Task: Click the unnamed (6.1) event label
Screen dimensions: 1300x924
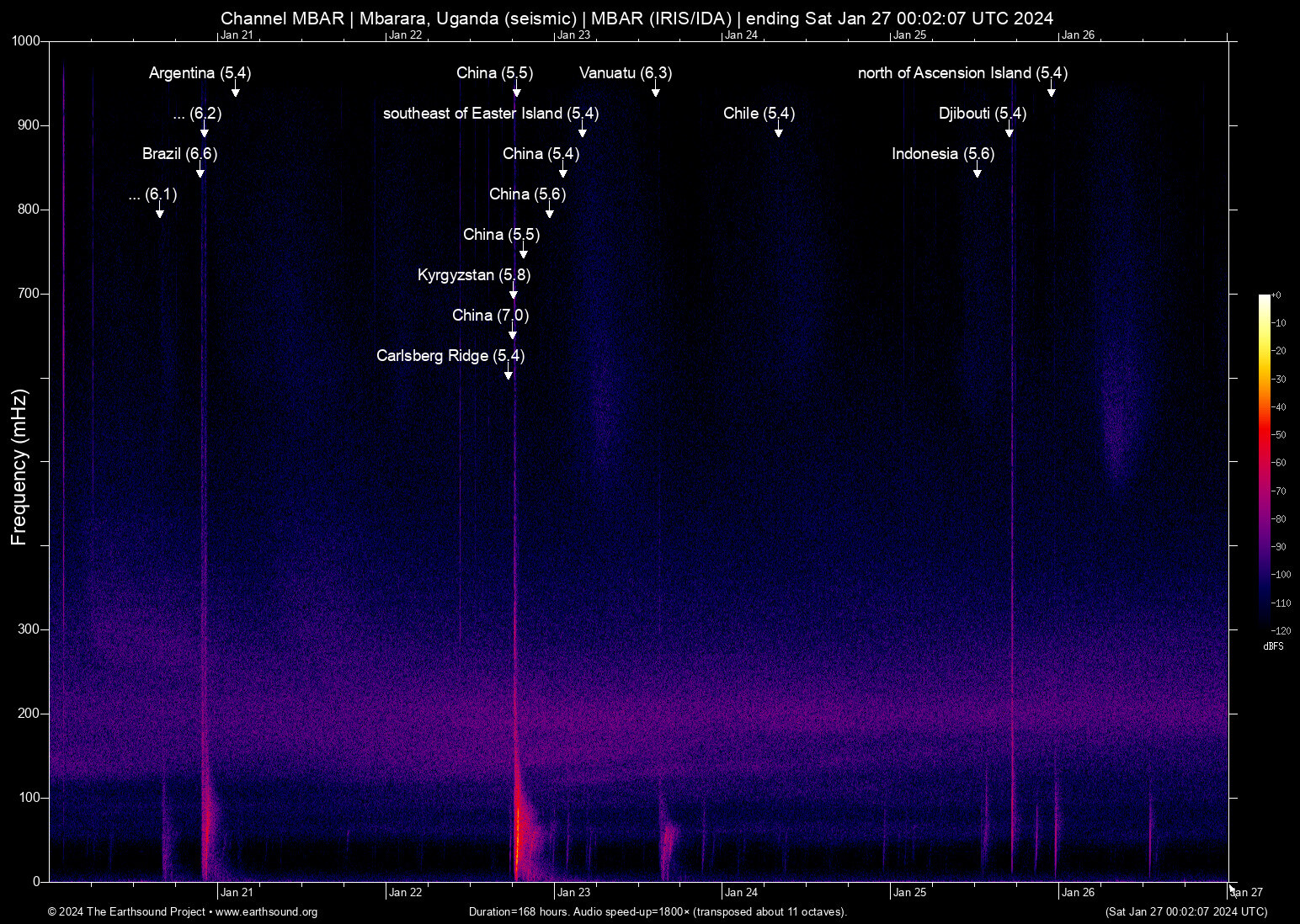Action: 152,194
